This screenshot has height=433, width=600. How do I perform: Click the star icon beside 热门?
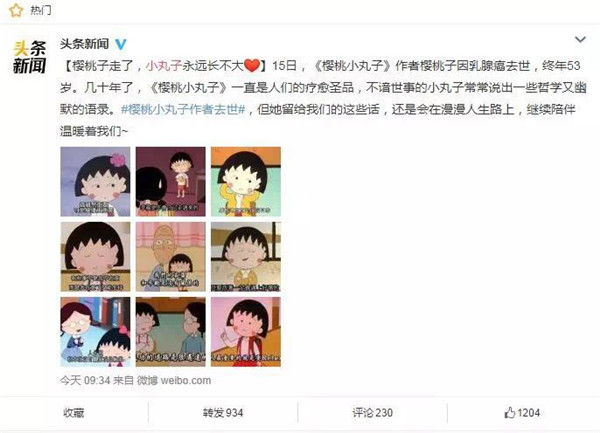coord(16,10)
